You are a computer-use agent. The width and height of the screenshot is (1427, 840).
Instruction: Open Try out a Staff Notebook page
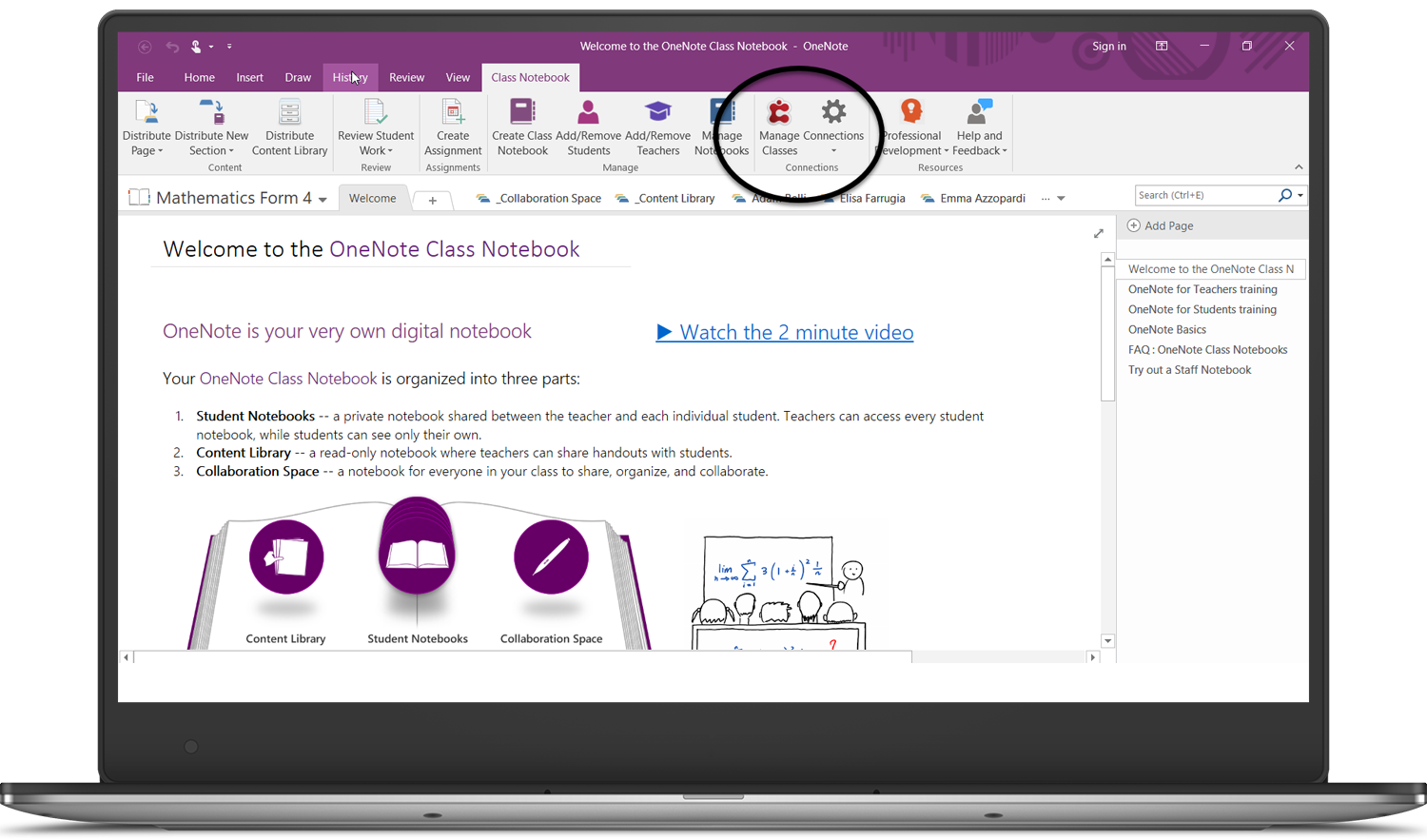click(1190, 369)
